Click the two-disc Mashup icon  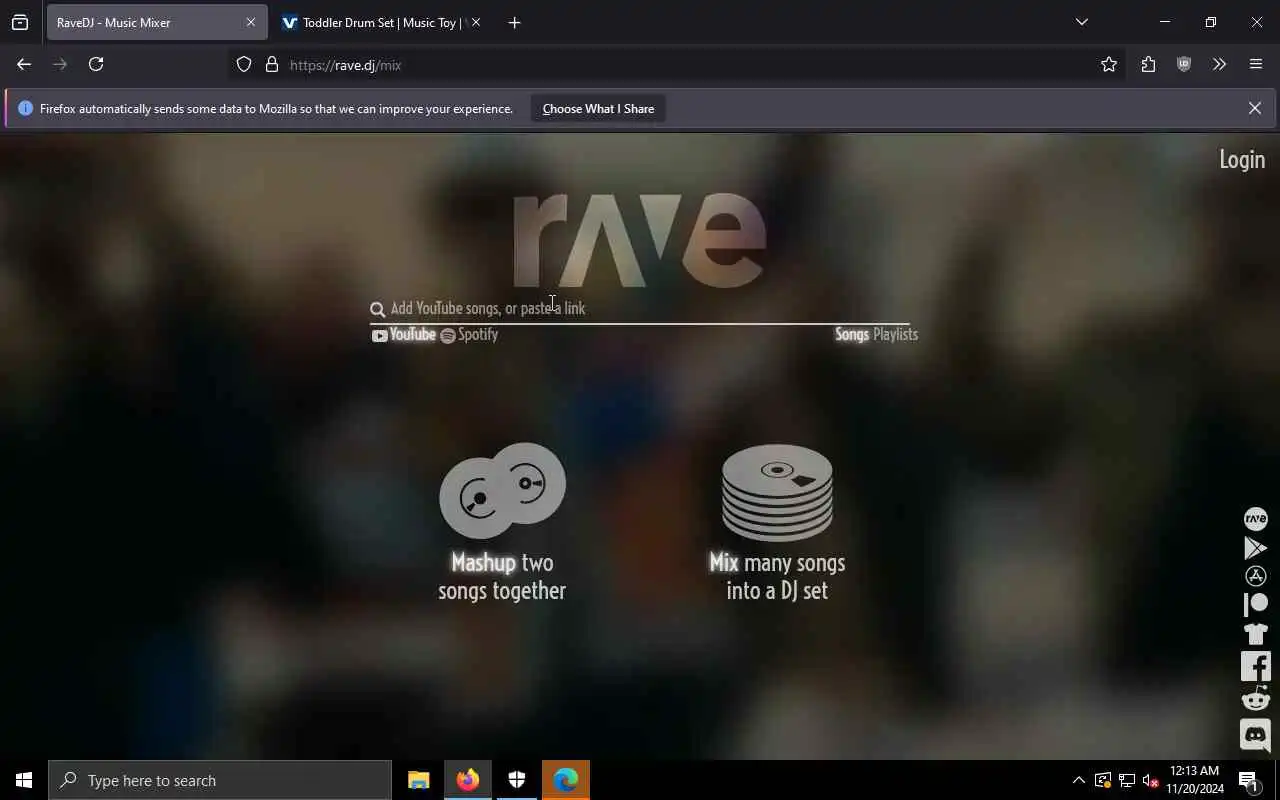coord(502,490)
